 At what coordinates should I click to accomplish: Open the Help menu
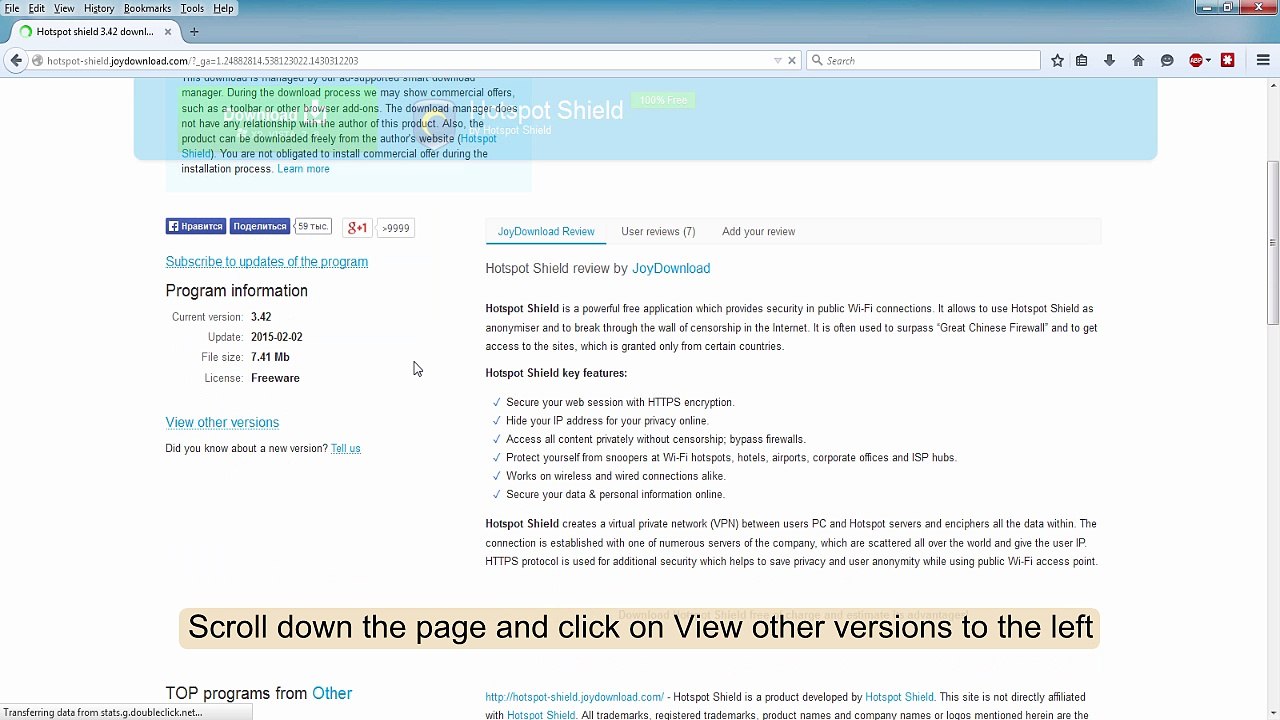(223, 8)
